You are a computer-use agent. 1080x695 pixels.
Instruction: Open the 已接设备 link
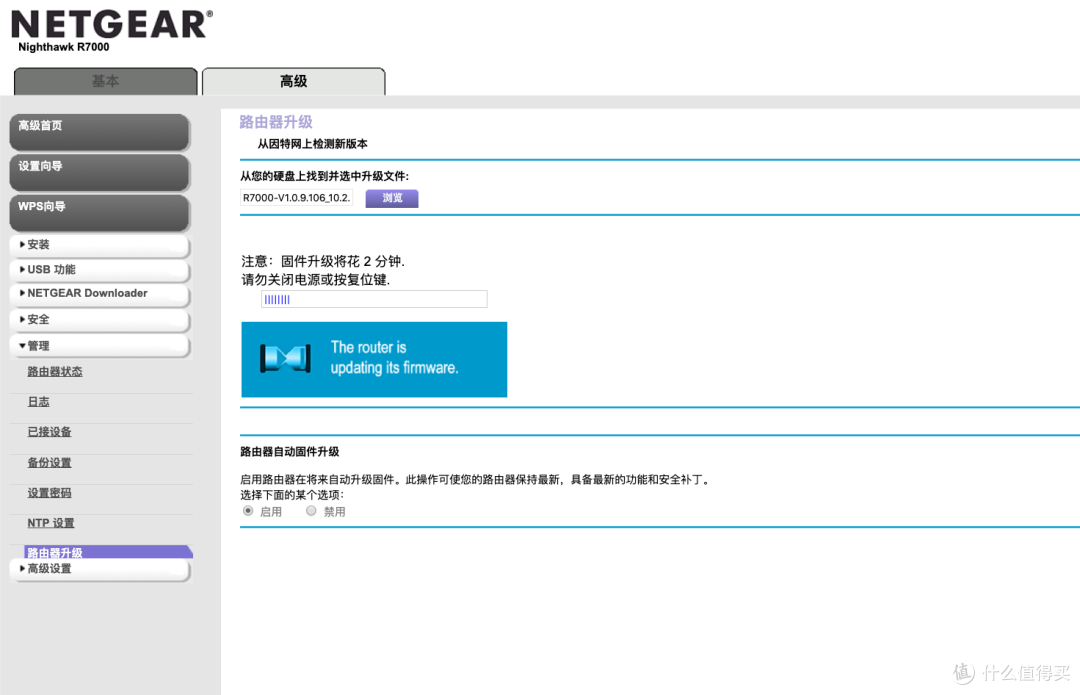(x=50, y=432)
